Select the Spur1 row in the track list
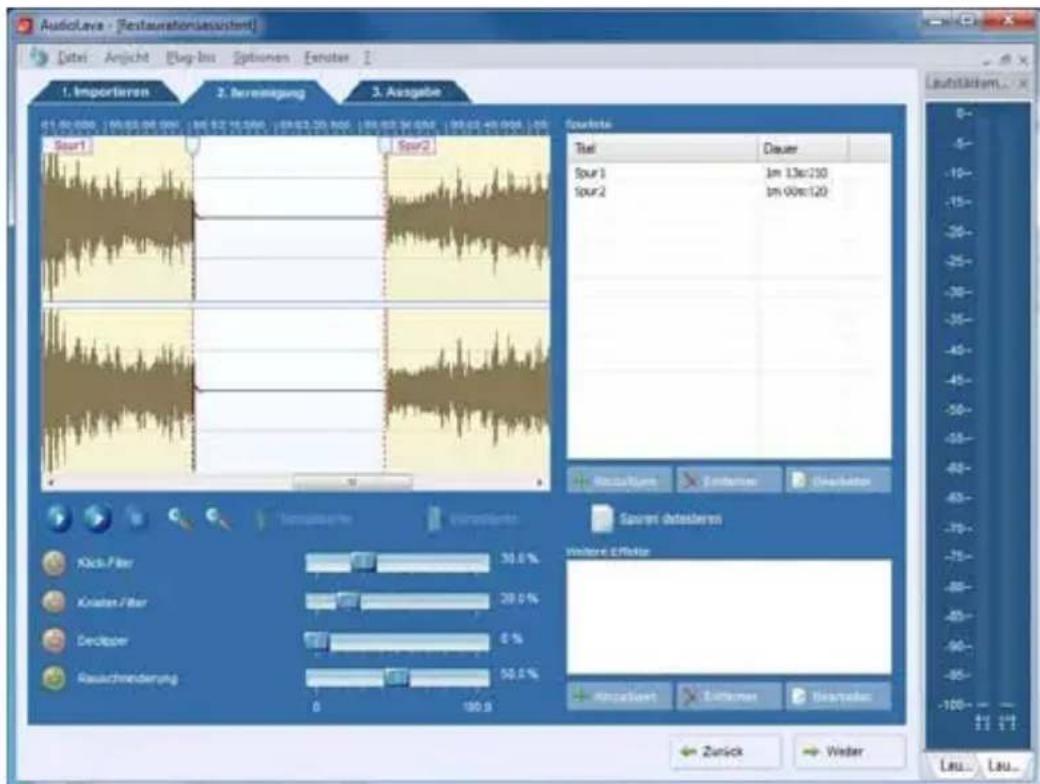 728,173
